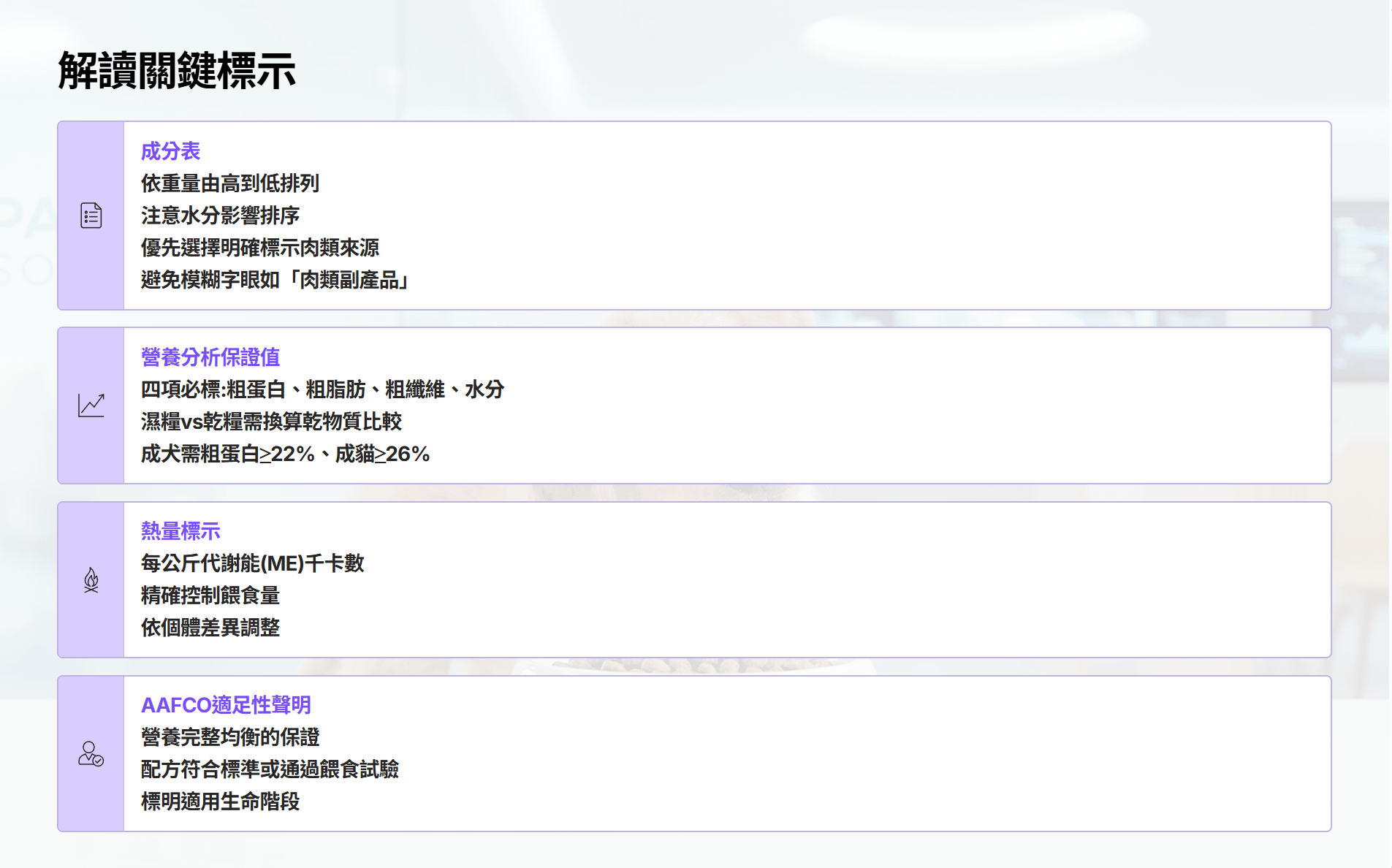Select the line 注意水分影響排序

[x=220, y=216]
